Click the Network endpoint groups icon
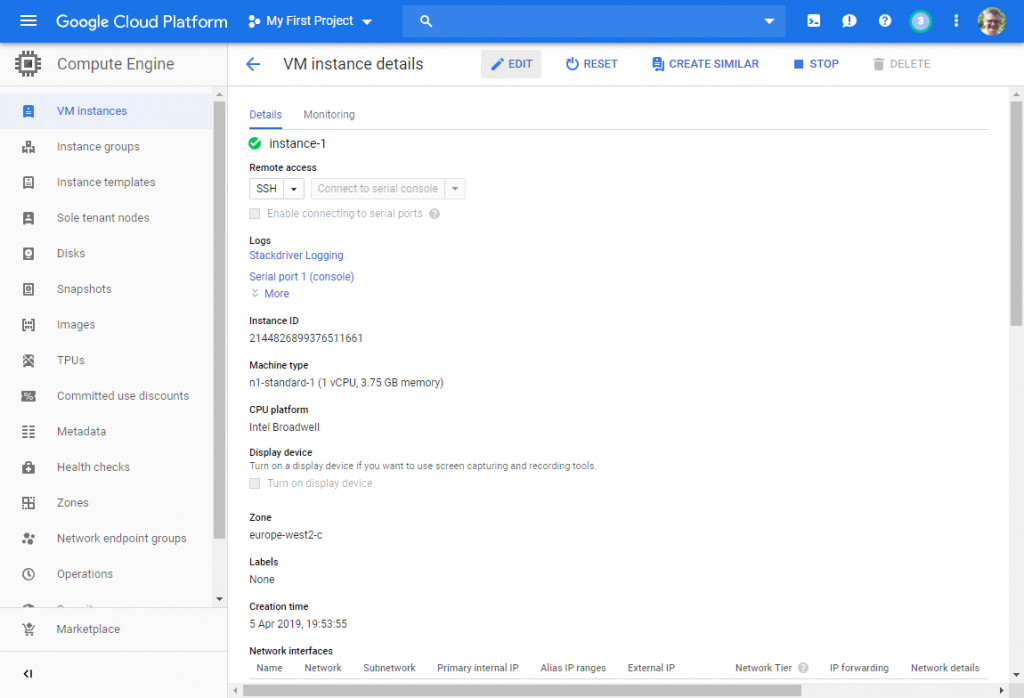The height and width of the screenshot is (698, 1024). click(28, 538)
